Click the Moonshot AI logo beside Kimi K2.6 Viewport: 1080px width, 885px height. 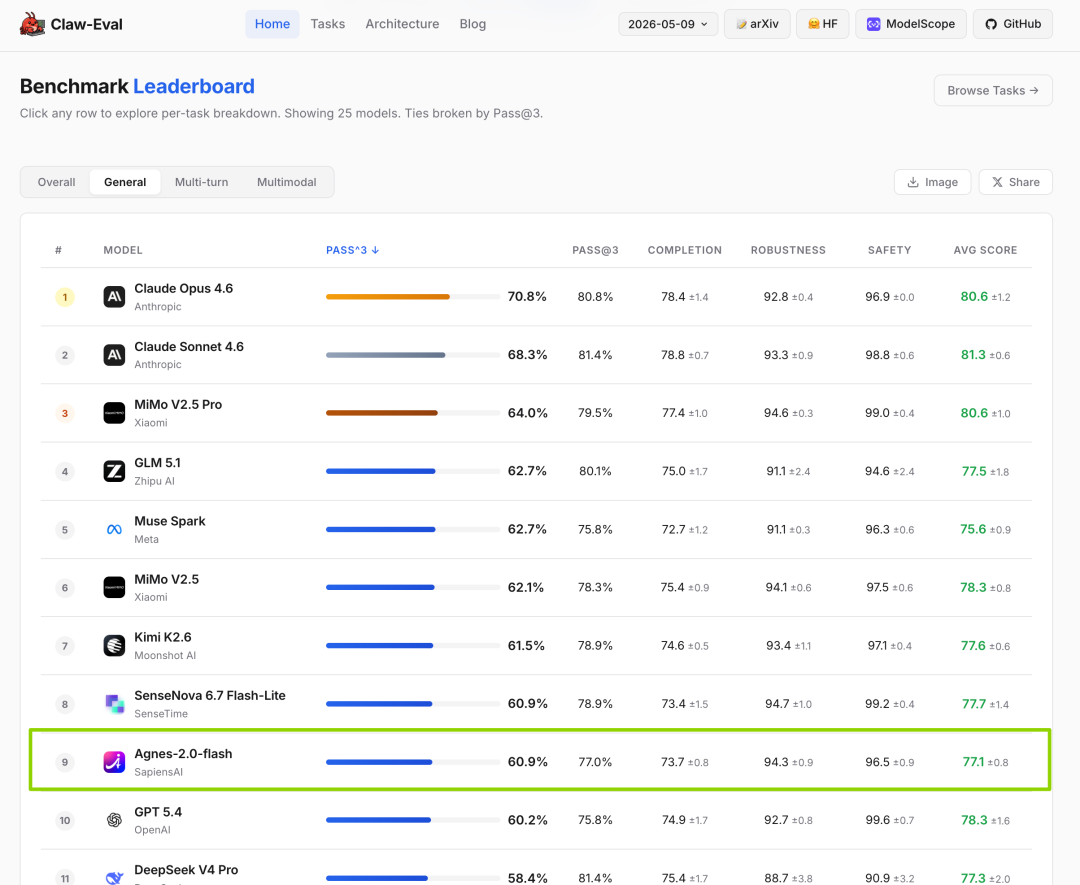pyautogui.click(x=114, y=645)
